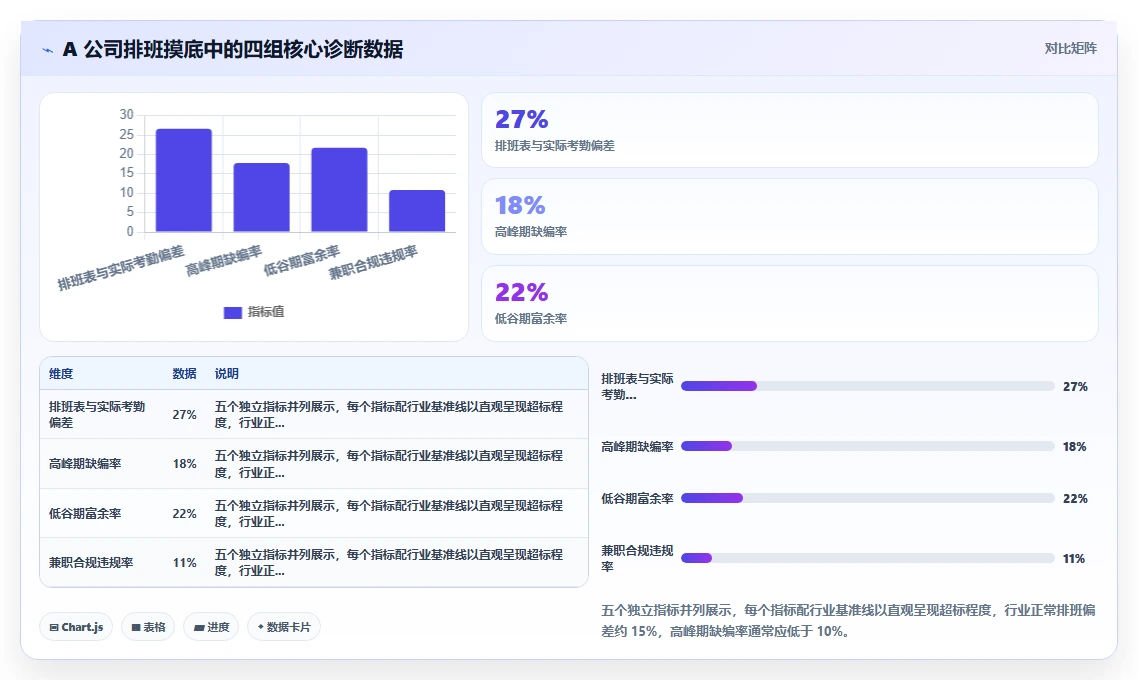Click the 11% value beside the last progress bar
Screen dimensions: 1138x680
click(1074, 559)
